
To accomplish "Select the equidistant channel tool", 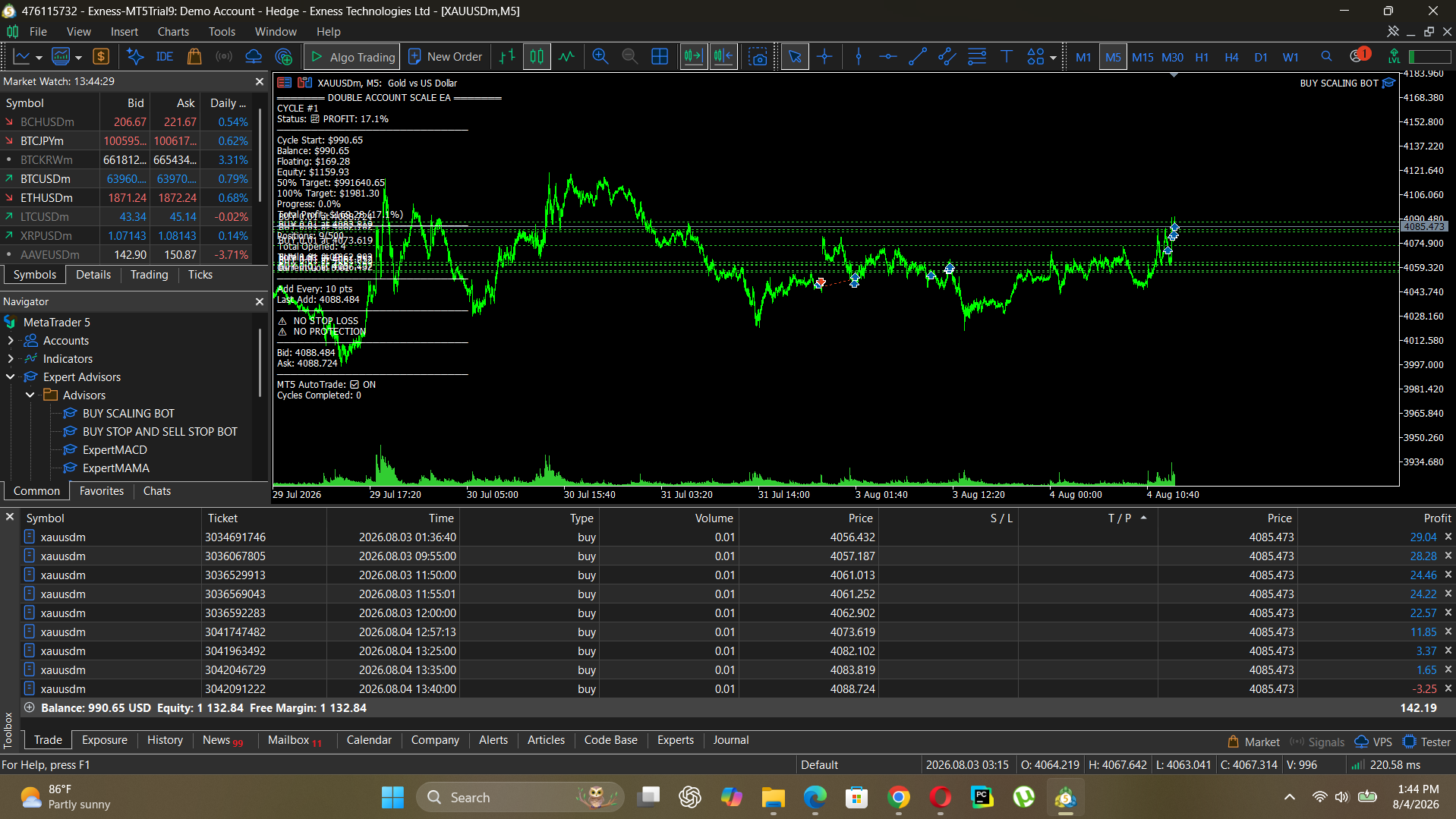I will pos(947,57).
